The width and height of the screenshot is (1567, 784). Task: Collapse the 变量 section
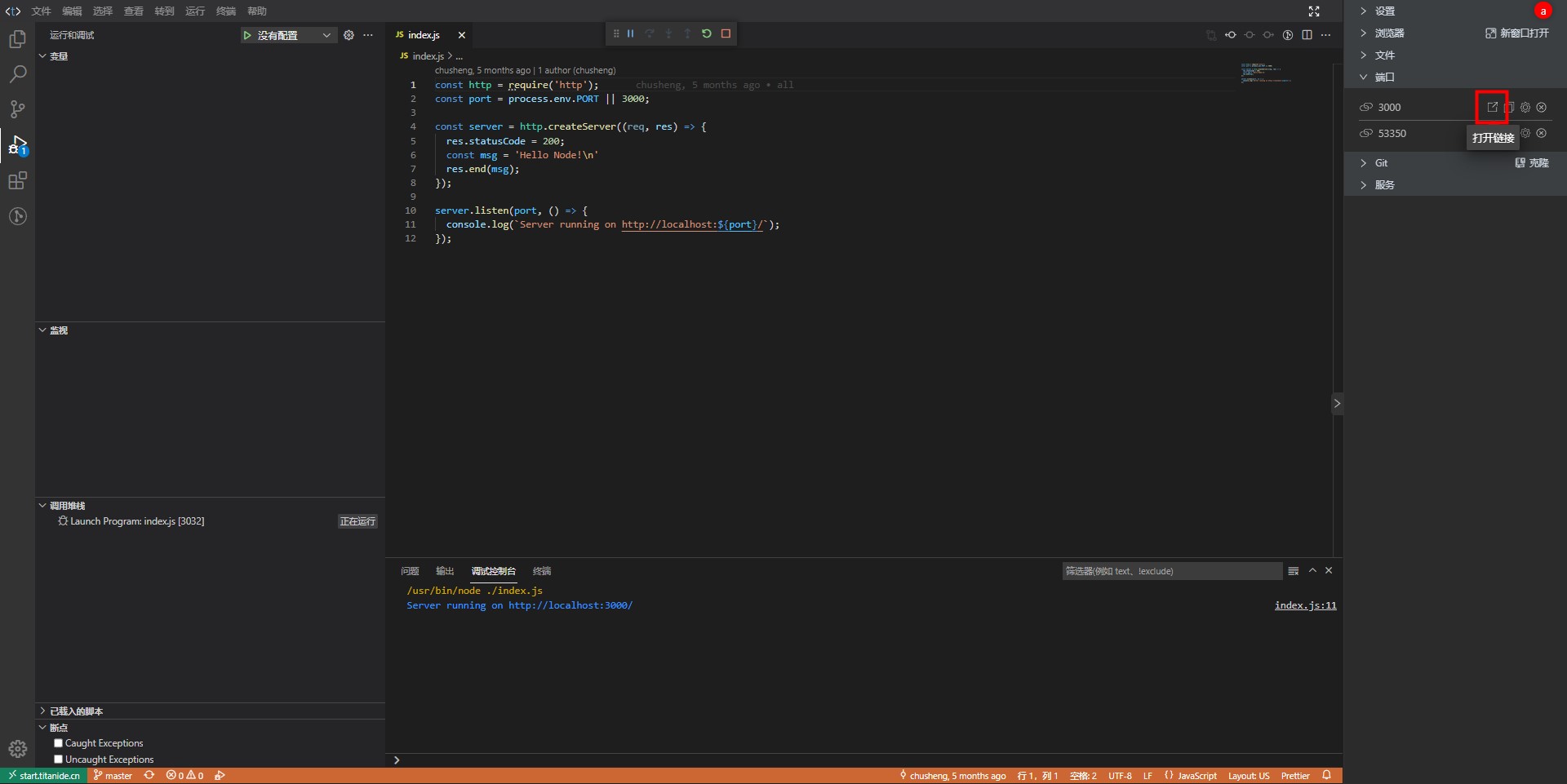click(210, 56)
